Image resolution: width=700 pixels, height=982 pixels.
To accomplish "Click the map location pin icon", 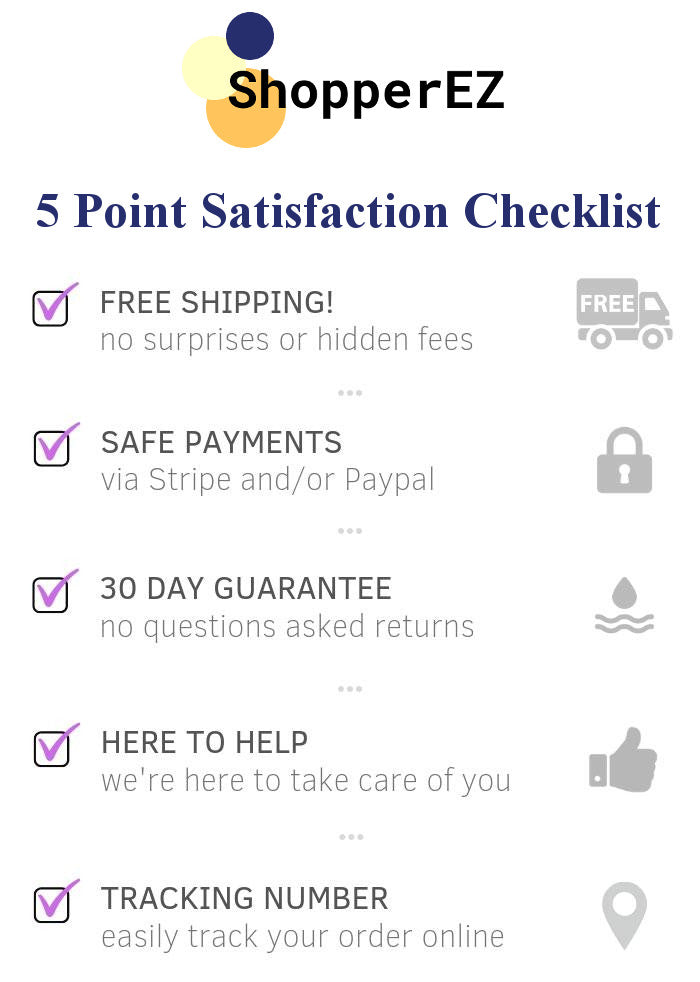I will 624,914.
